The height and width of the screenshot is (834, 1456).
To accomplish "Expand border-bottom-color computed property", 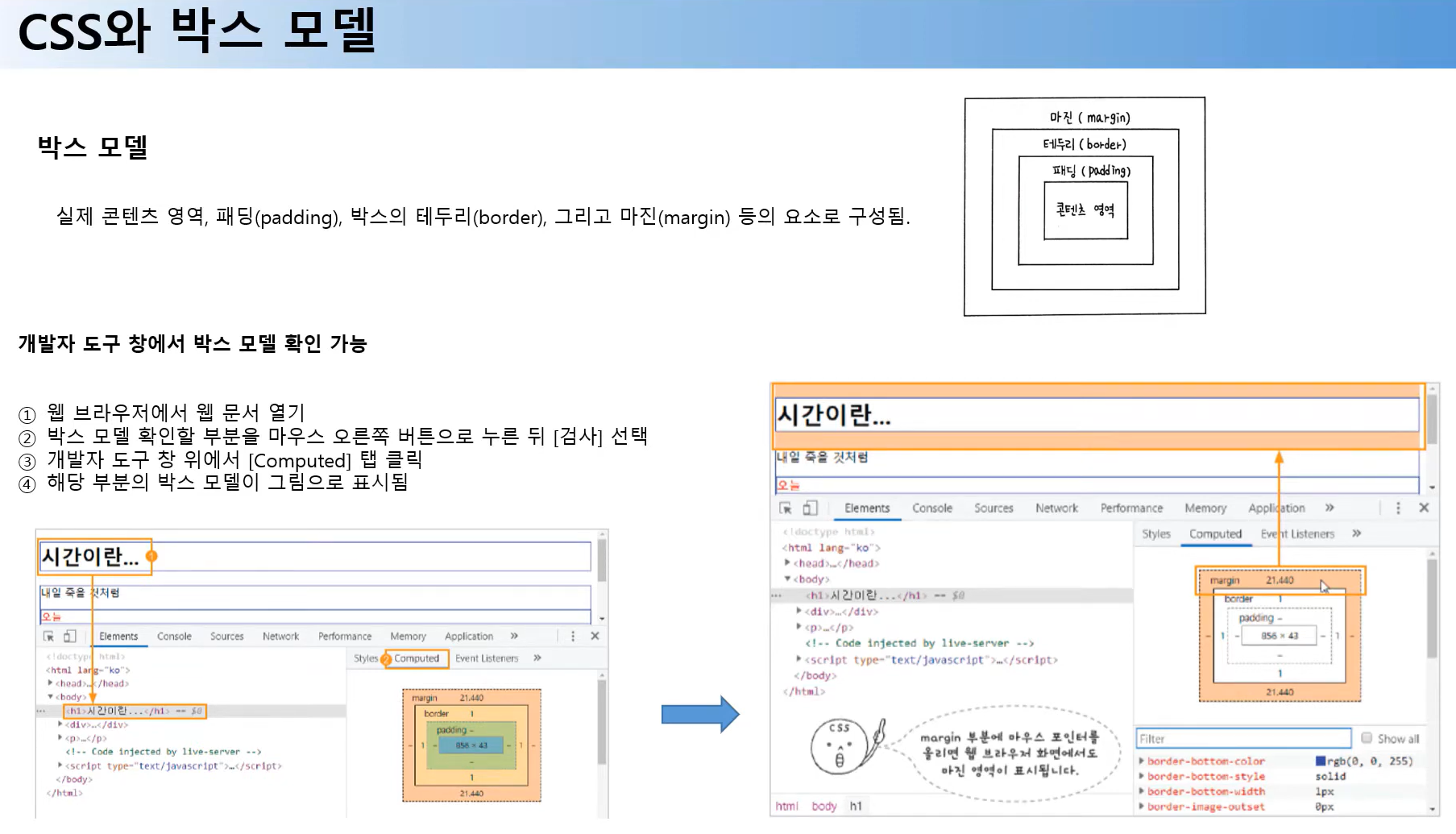I will tap(1142, 761).
